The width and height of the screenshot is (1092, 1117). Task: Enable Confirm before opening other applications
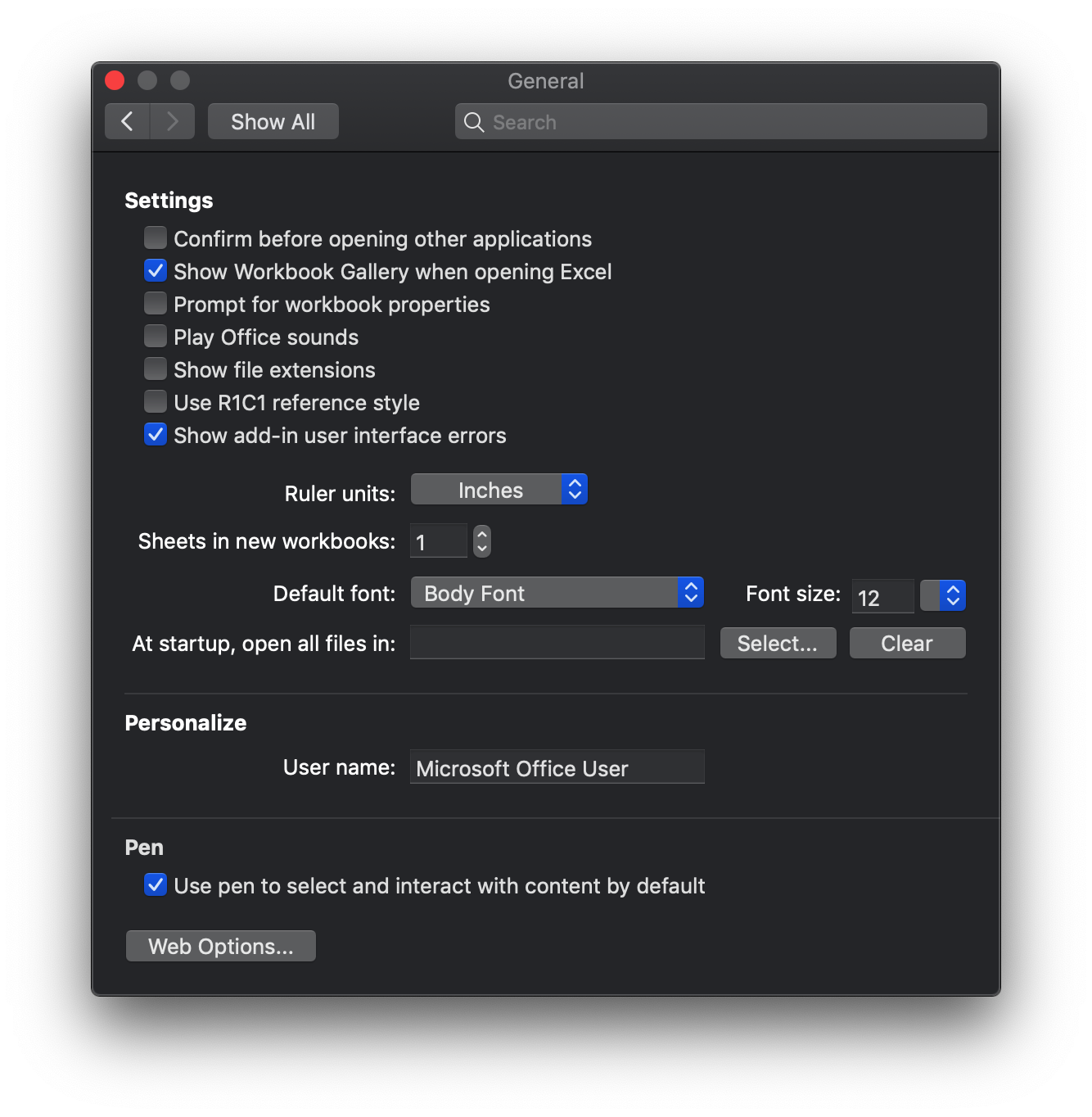click(x=156, y=237)
